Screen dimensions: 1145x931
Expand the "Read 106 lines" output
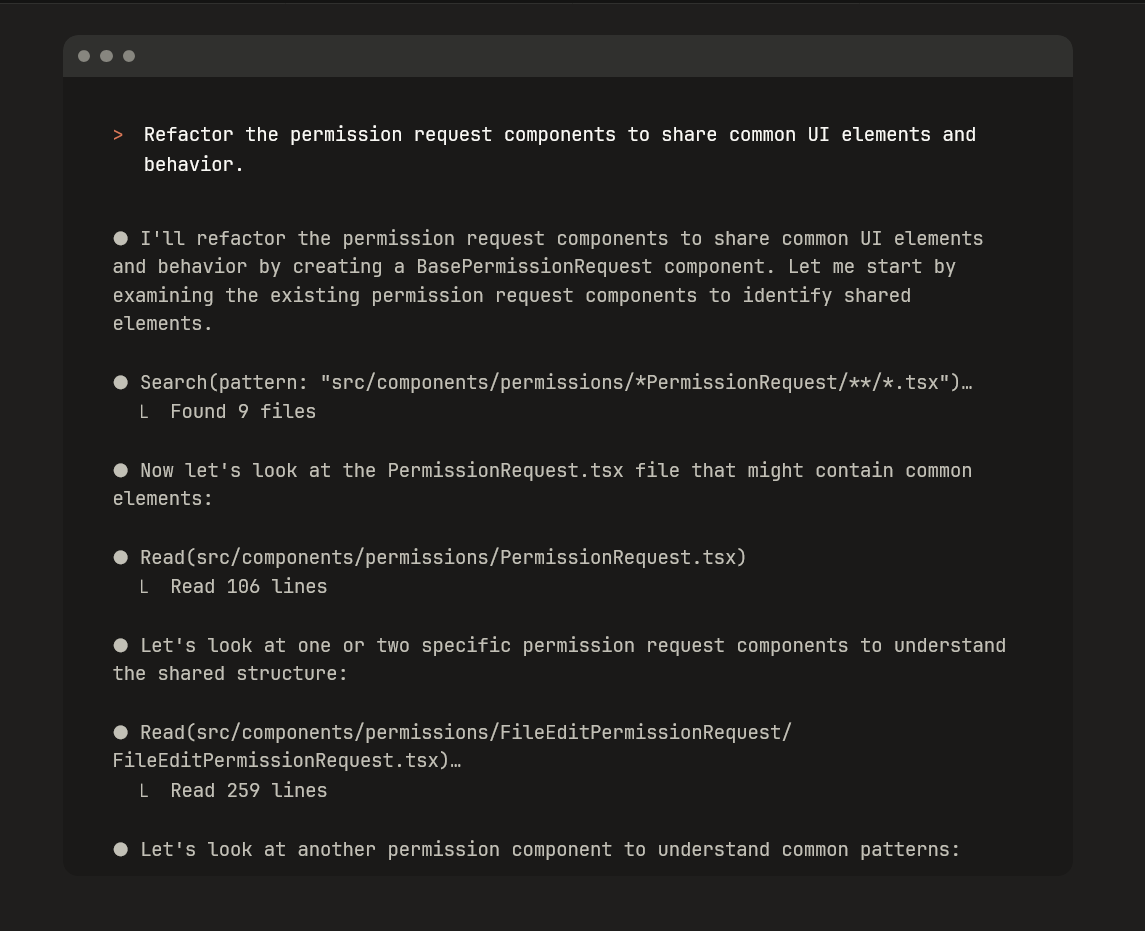[x=248, y=586]
